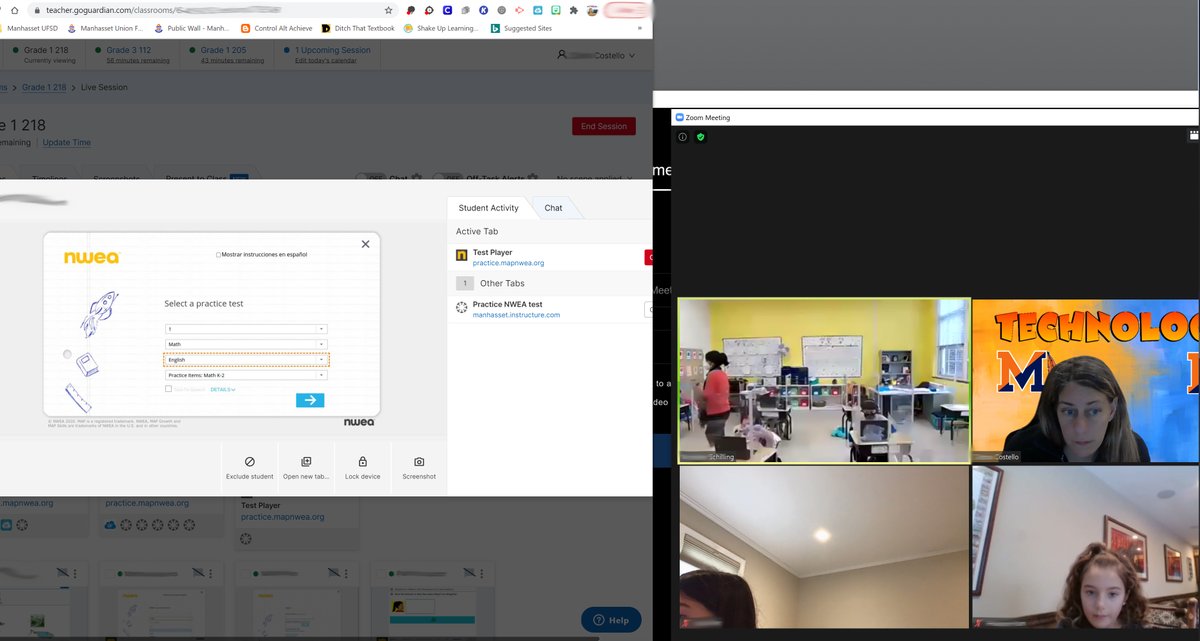Toggle the Chat switch in GoGuardian

(372, 178)
